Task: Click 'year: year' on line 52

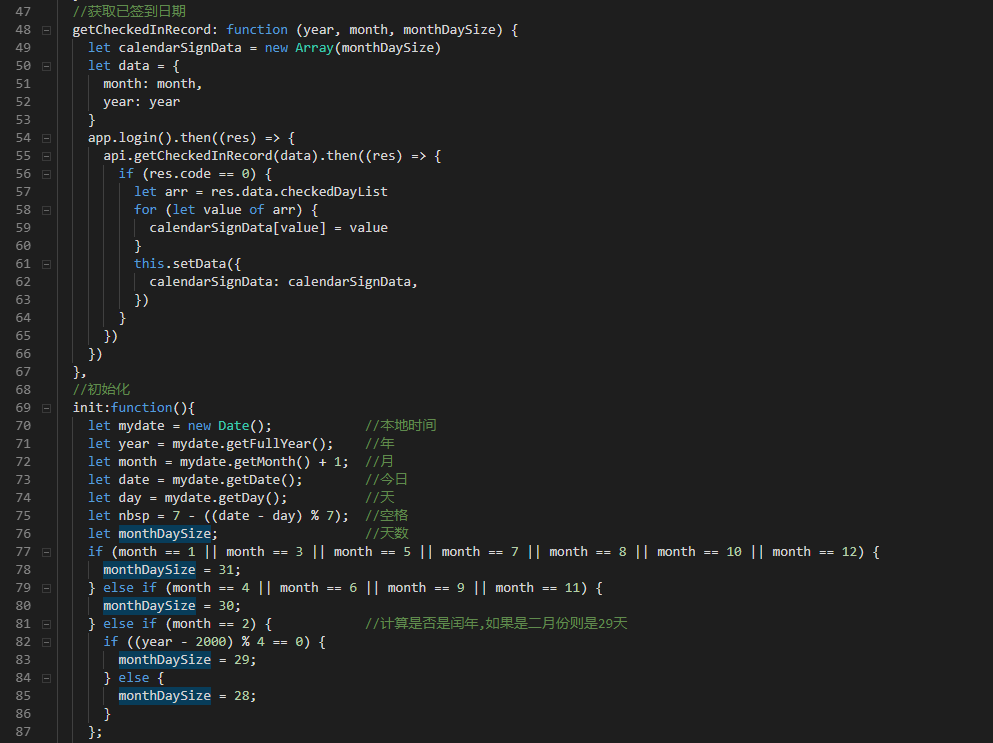Action: pyautogui.click(x=141, y=102)
